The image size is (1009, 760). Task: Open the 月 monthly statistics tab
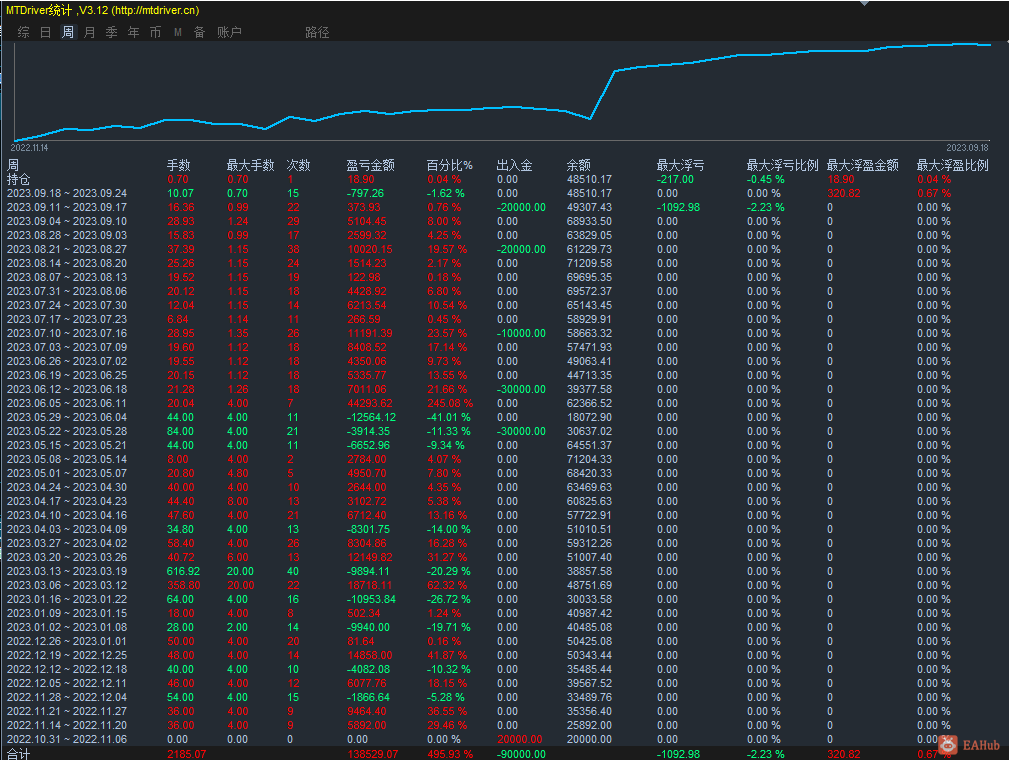89,32
